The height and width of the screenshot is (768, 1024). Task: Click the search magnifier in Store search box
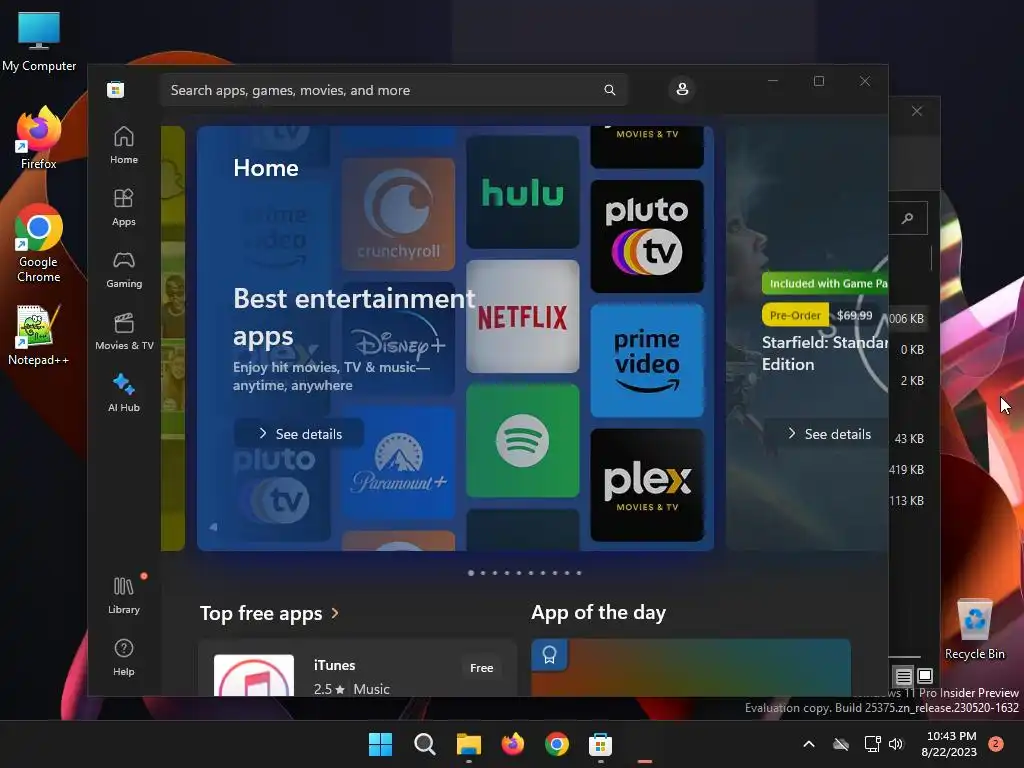pyautogui.click(x=609, y=90)
